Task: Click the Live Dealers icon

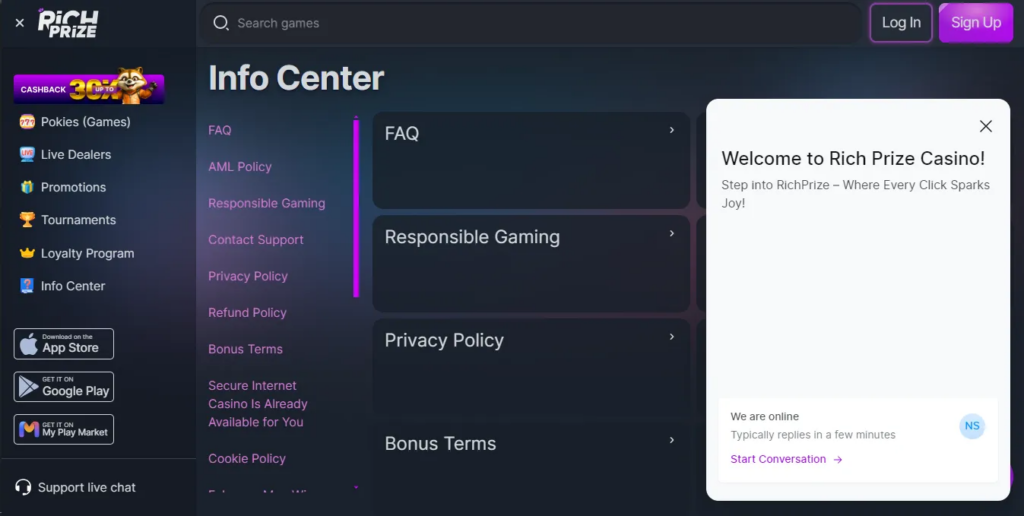Action: (x=27, y=155)
